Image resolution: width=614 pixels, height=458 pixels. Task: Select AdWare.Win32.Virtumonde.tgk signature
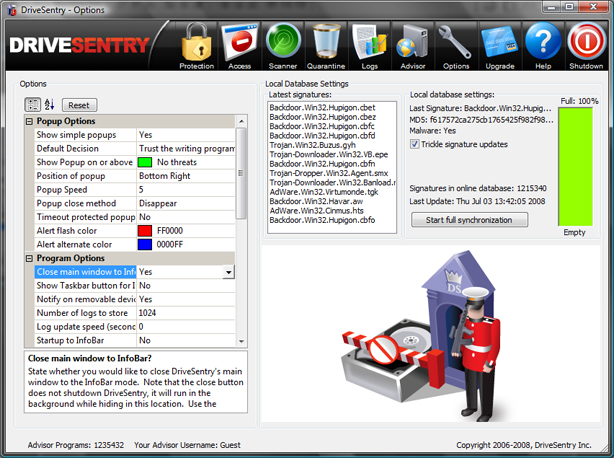[x=324, y=192]
